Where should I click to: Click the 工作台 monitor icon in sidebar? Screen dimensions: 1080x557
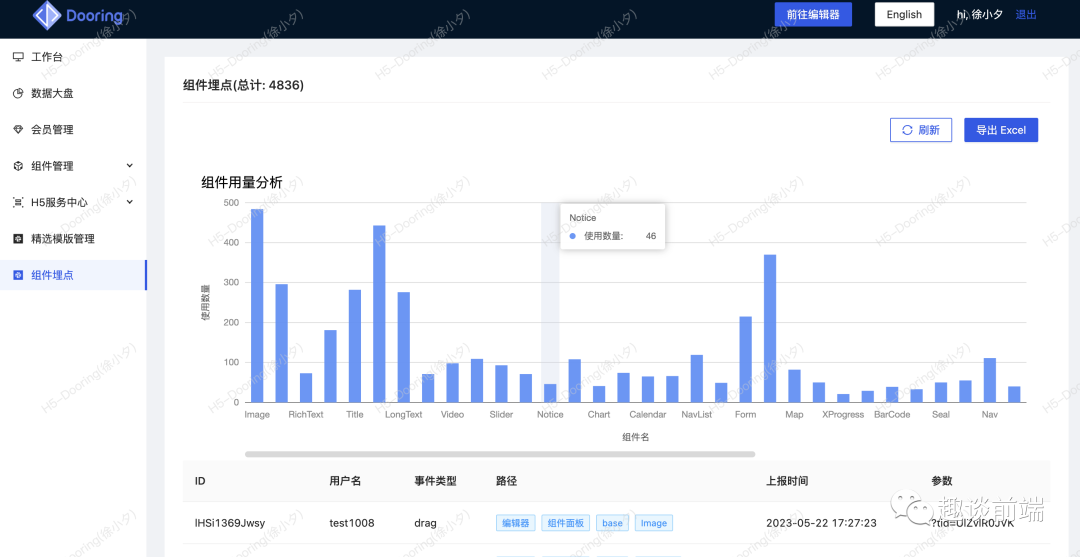18,57
